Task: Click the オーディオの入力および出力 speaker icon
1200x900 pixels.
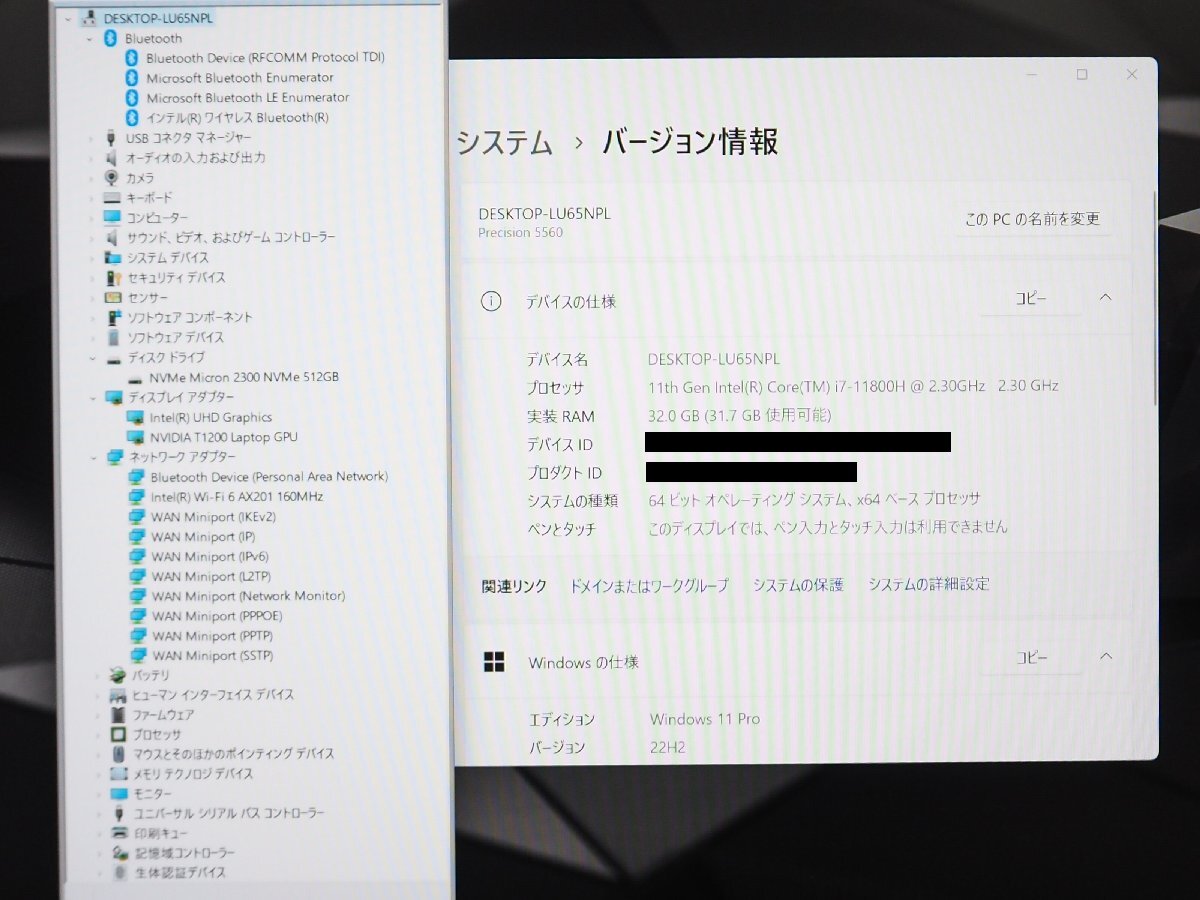Action: click(x=111, y=158)
